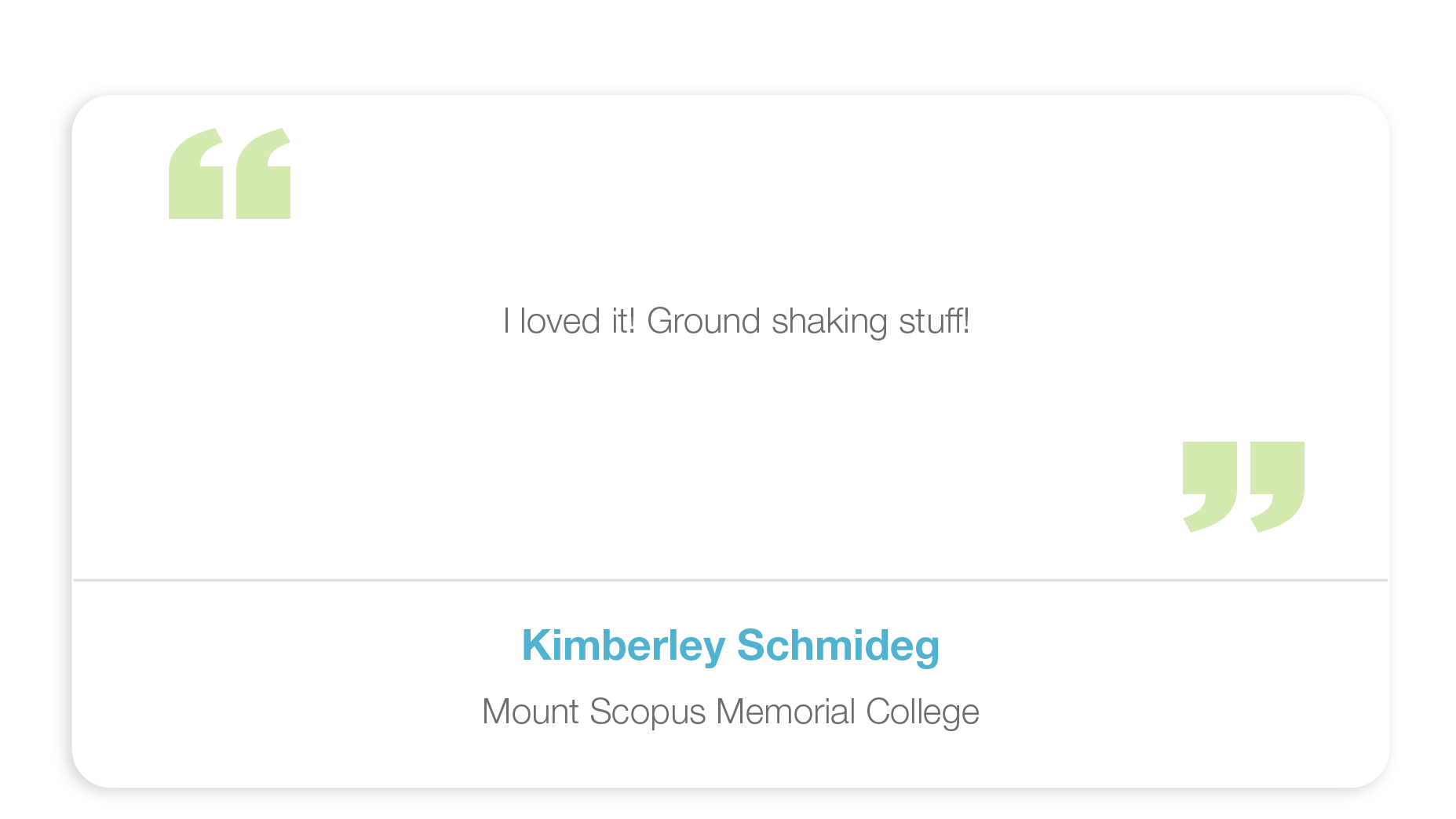1456x819 pixels.
Task: Click the word stuff! in the quote
Action: pos(935,321)
